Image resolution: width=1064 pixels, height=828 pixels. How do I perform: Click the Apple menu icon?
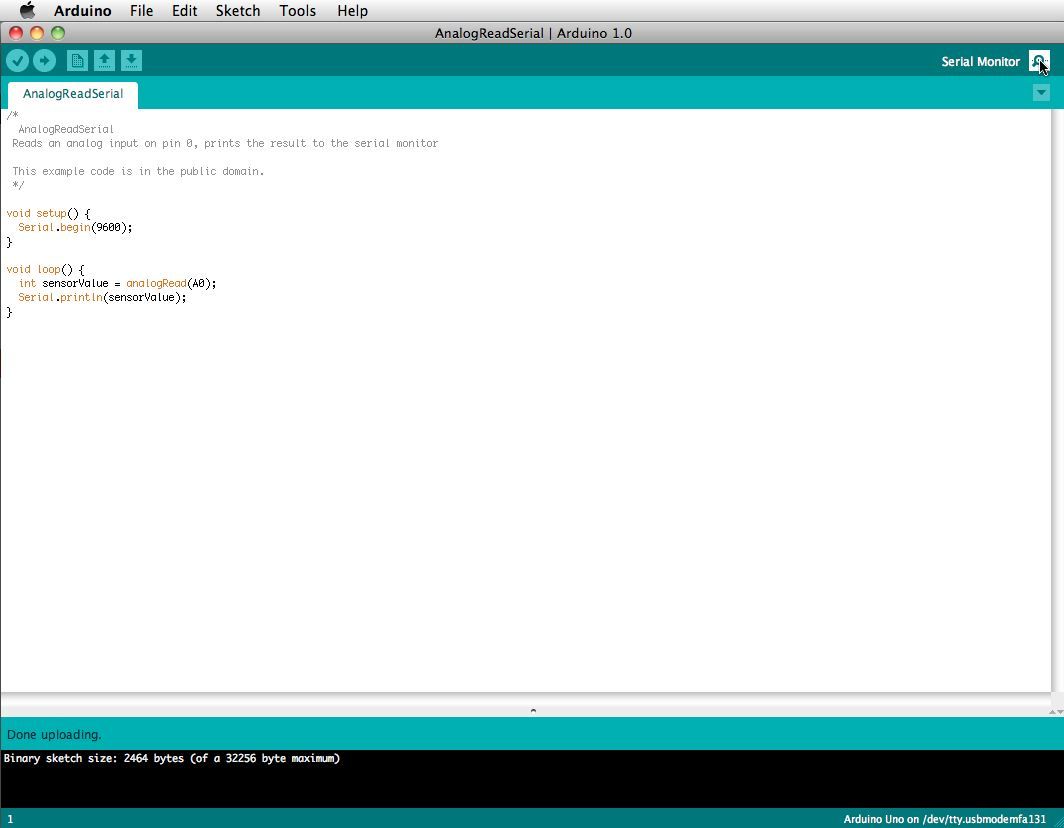pyautogui.click(x=27, y=11)
